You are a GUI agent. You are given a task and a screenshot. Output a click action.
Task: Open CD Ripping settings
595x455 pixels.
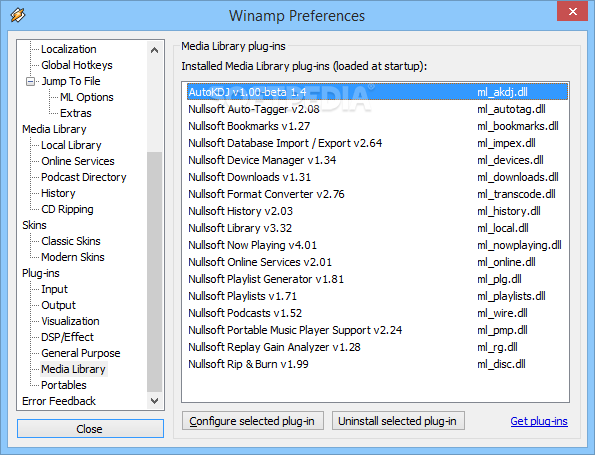(x=67, y=209)
